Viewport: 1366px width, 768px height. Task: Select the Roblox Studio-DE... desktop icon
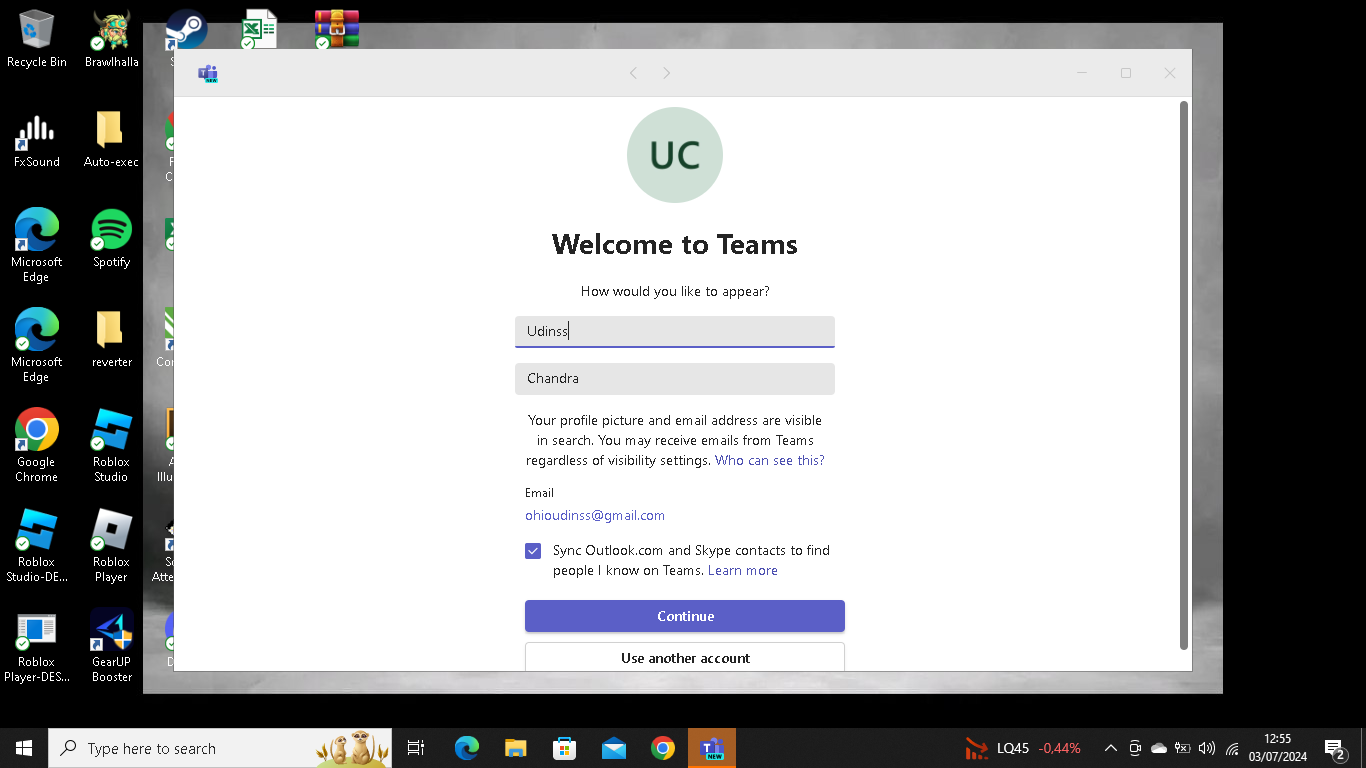(x=37, y=545)
